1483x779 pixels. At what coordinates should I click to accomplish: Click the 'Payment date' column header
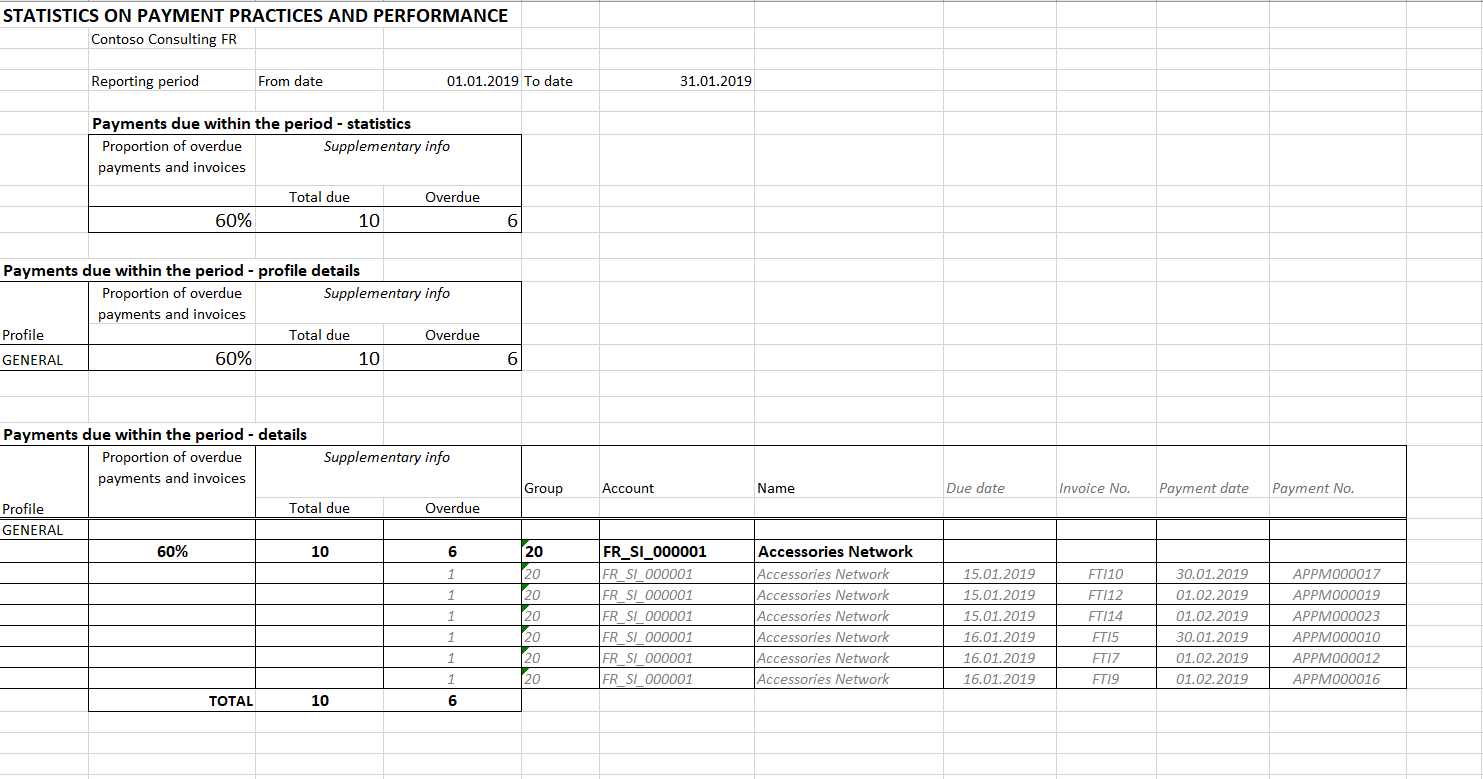point(1204,488)
